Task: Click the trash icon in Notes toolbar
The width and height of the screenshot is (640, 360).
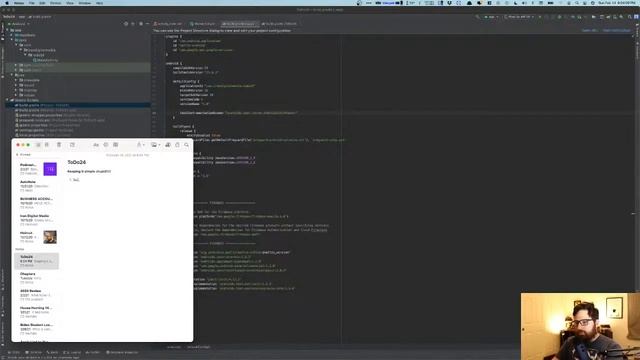Action: tap(59, 145)
